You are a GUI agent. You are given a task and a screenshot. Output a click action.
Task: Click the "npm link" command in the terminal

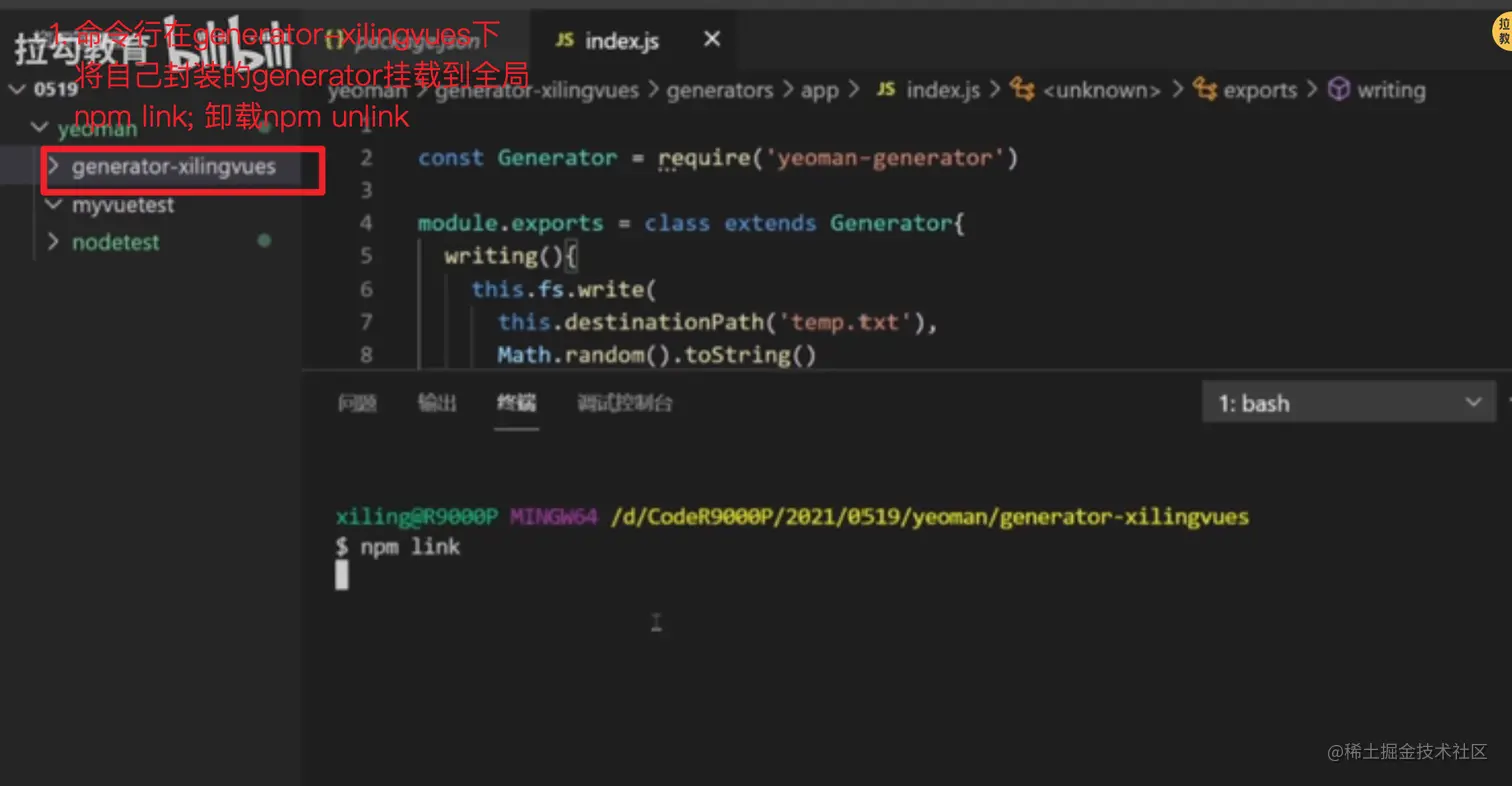(410, 546)
